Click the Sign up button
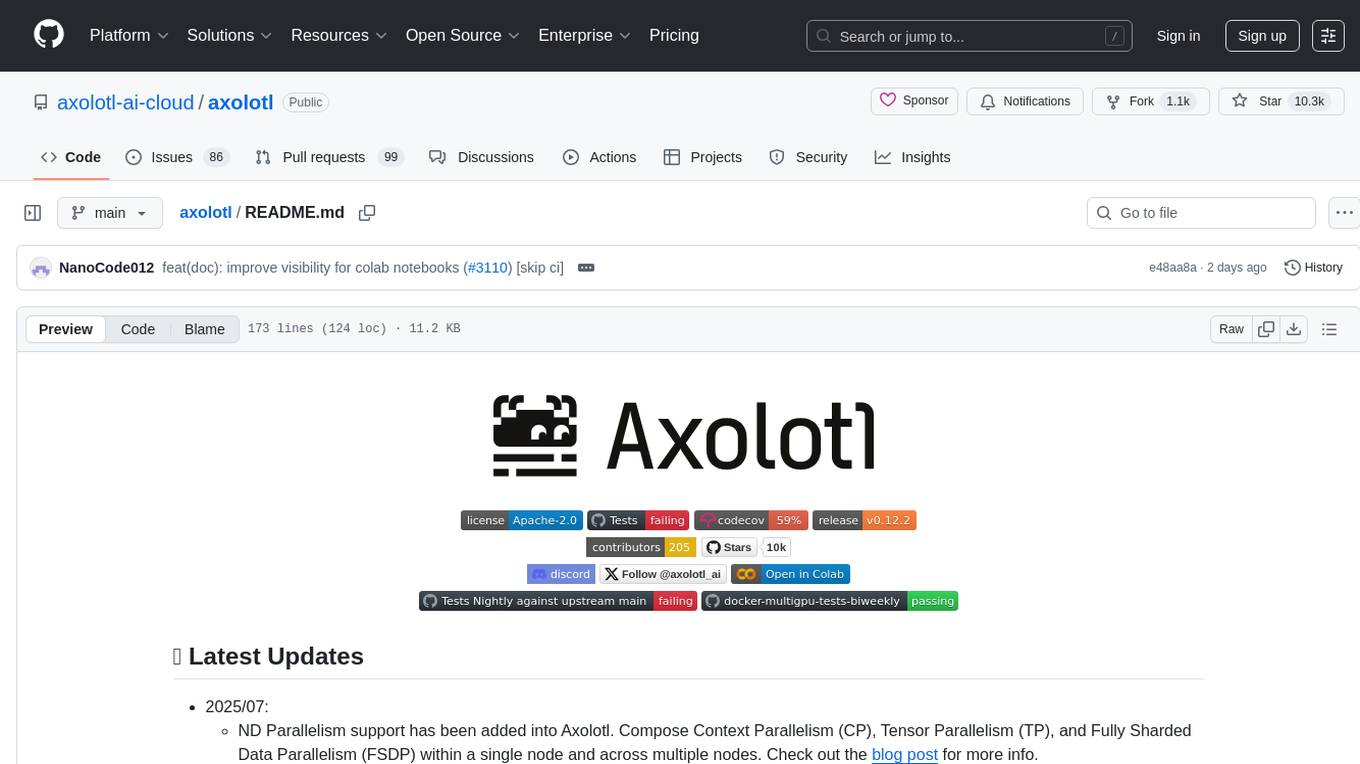The height and width of the screenshot is (764, 1360). (1262, 36)
